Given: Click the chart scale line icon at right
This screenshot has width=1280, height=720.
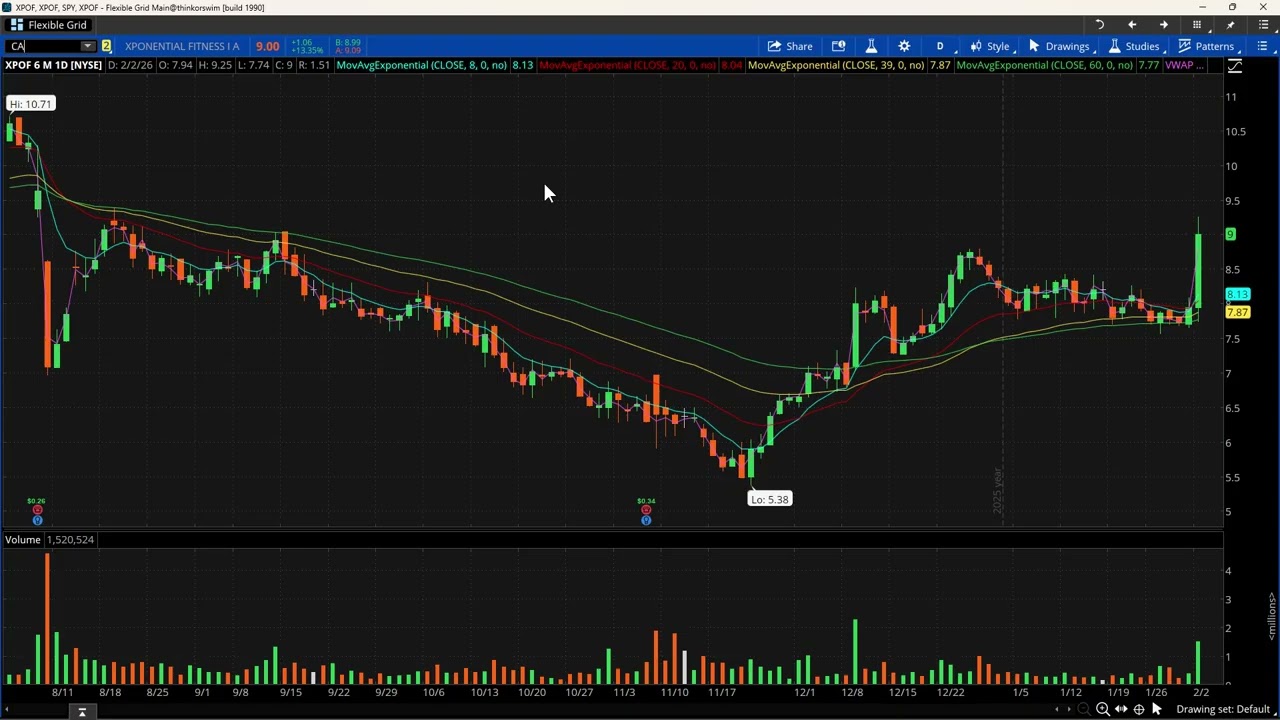Looking at the screenshot, I should click(x=1235, y=66).
